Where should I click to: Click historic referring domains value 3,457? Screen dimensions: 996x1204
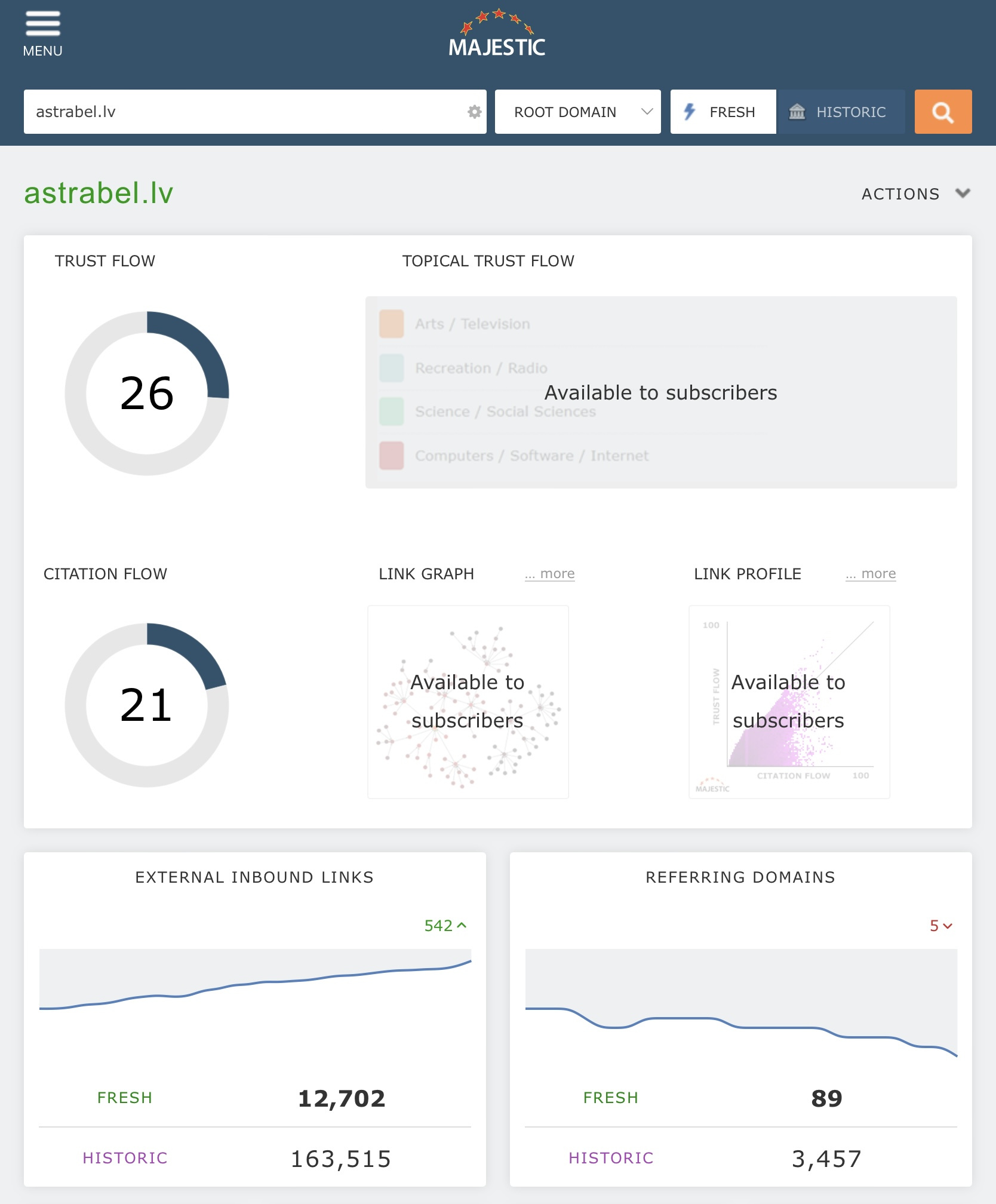[827, 1159]
